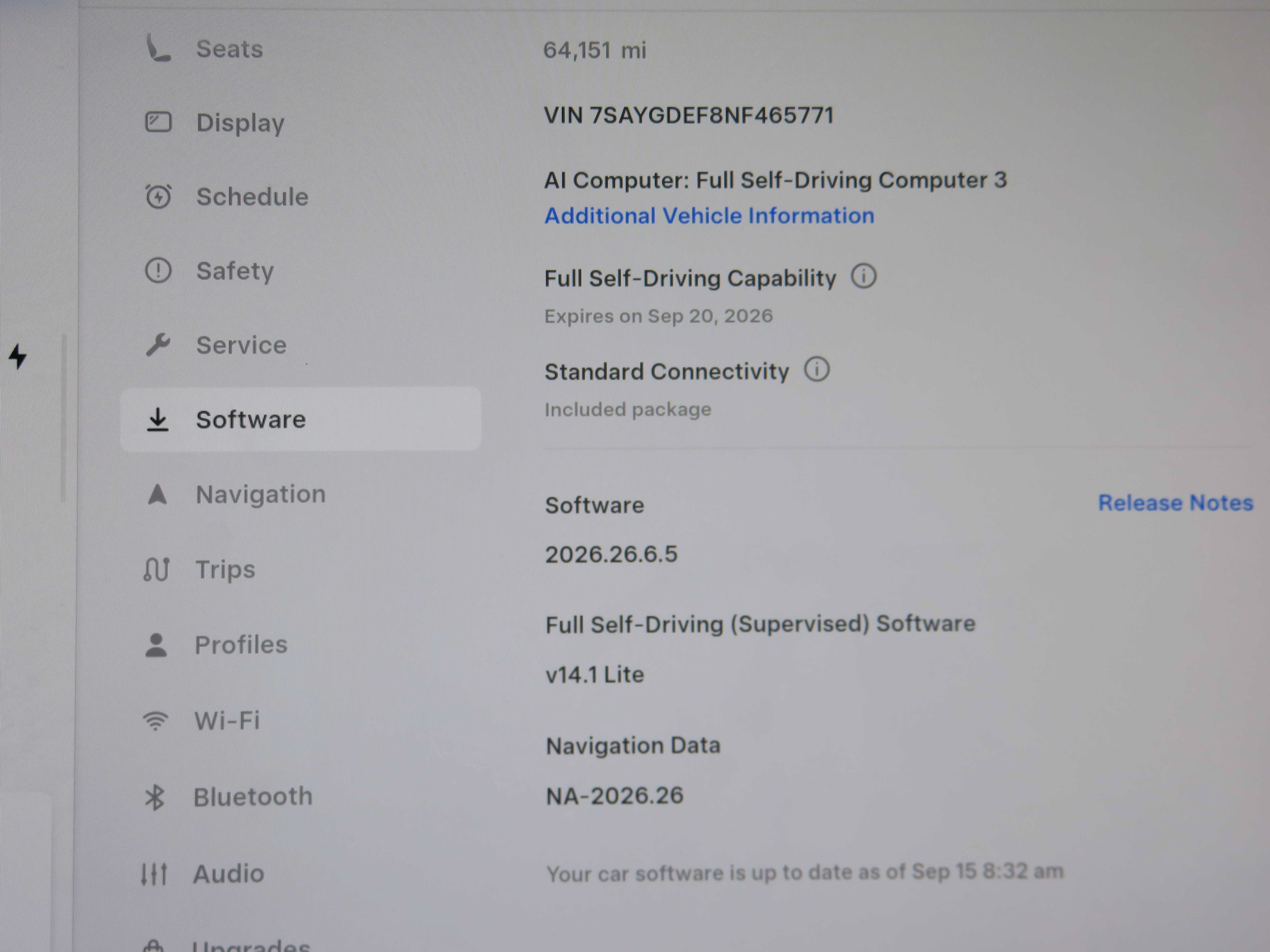Open the Software menu item
The height and width of the screenshot is (952, 1270).
301,419
